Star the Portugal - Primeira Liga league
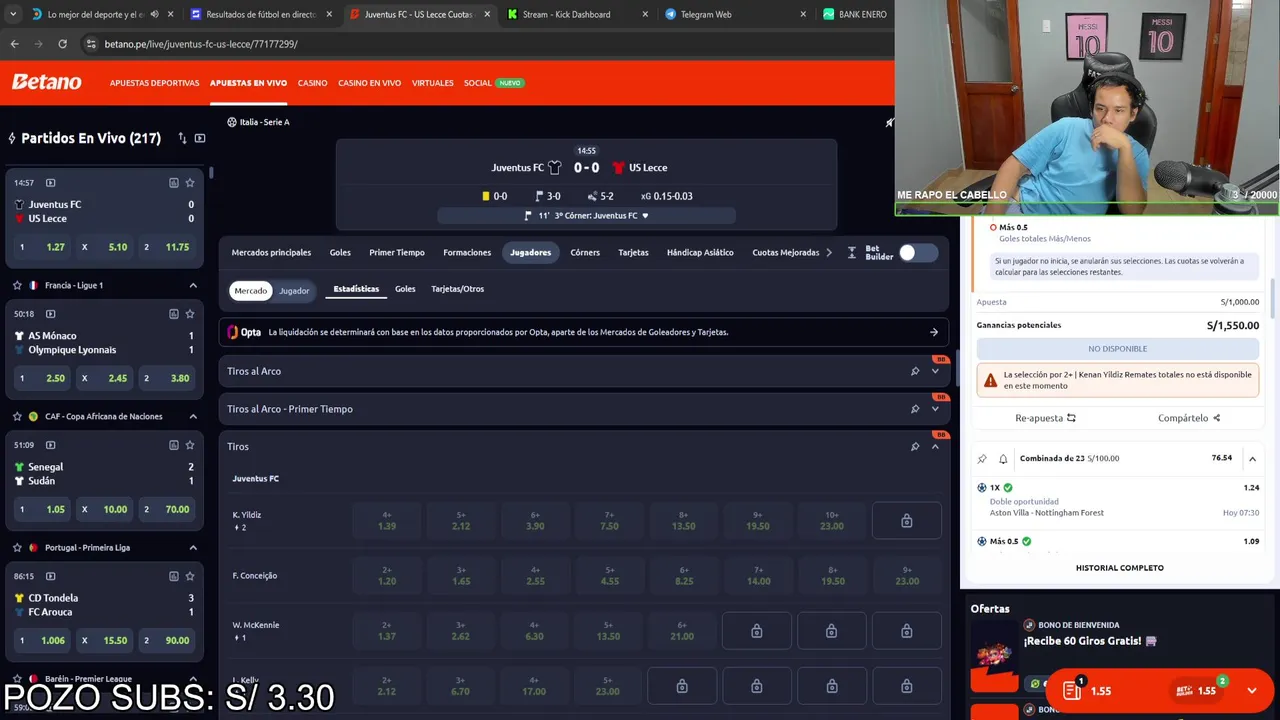 tap(17, 547)
